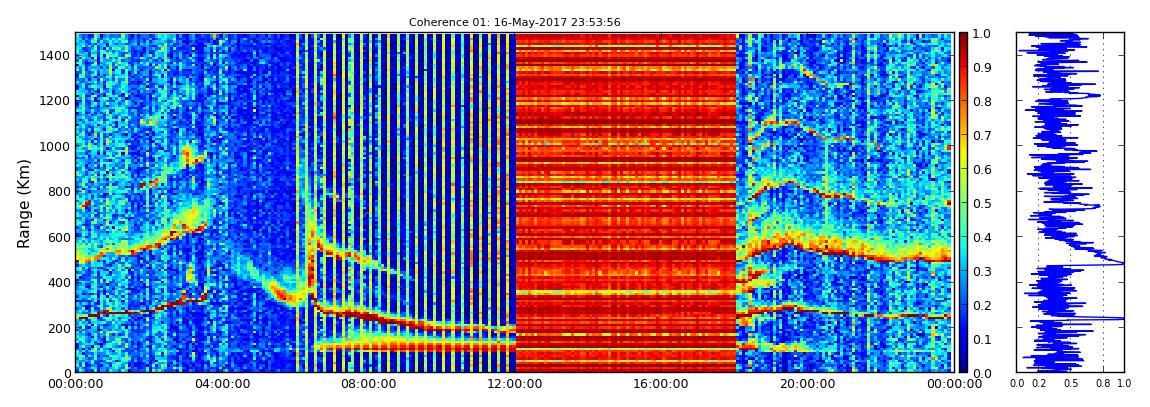This screenshot has height=407, width=1150.
Task: Click the 04:00:00 time tick label
Action: pos(223,384)
